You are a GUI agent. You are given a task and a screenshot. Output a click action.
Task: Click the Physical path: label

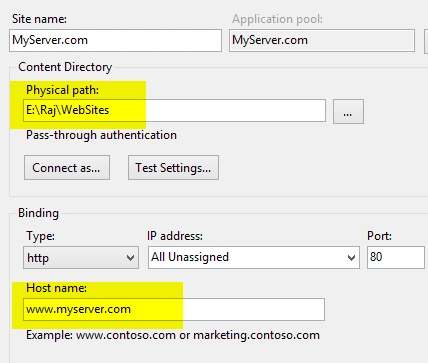[x=62, y=90]
